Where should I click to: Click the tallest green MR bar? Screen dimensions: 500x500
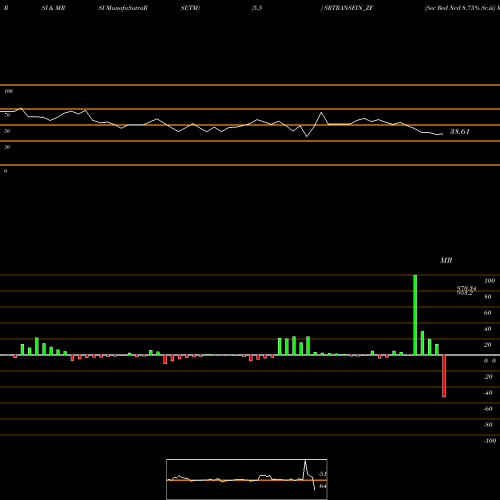[x=415, y=315]
